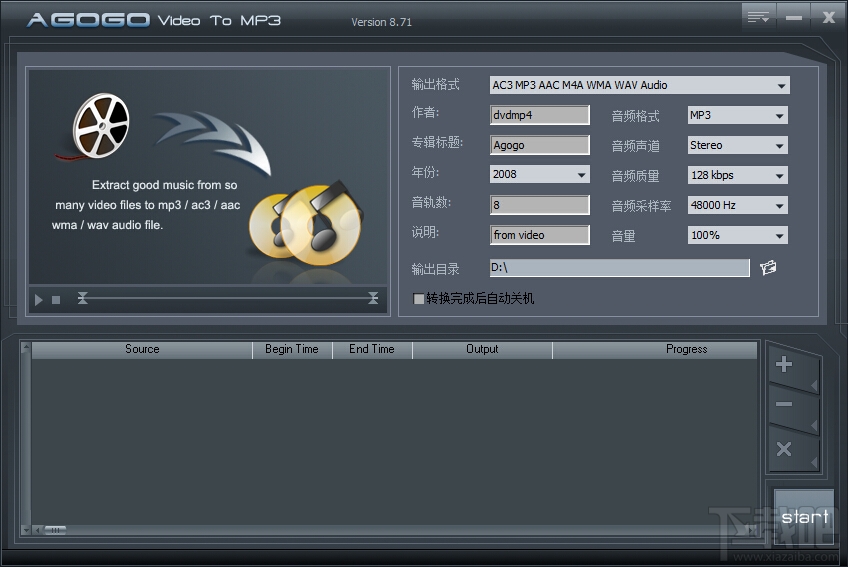
Task: Click the output directory field D:\
Action: pos(619,267)
